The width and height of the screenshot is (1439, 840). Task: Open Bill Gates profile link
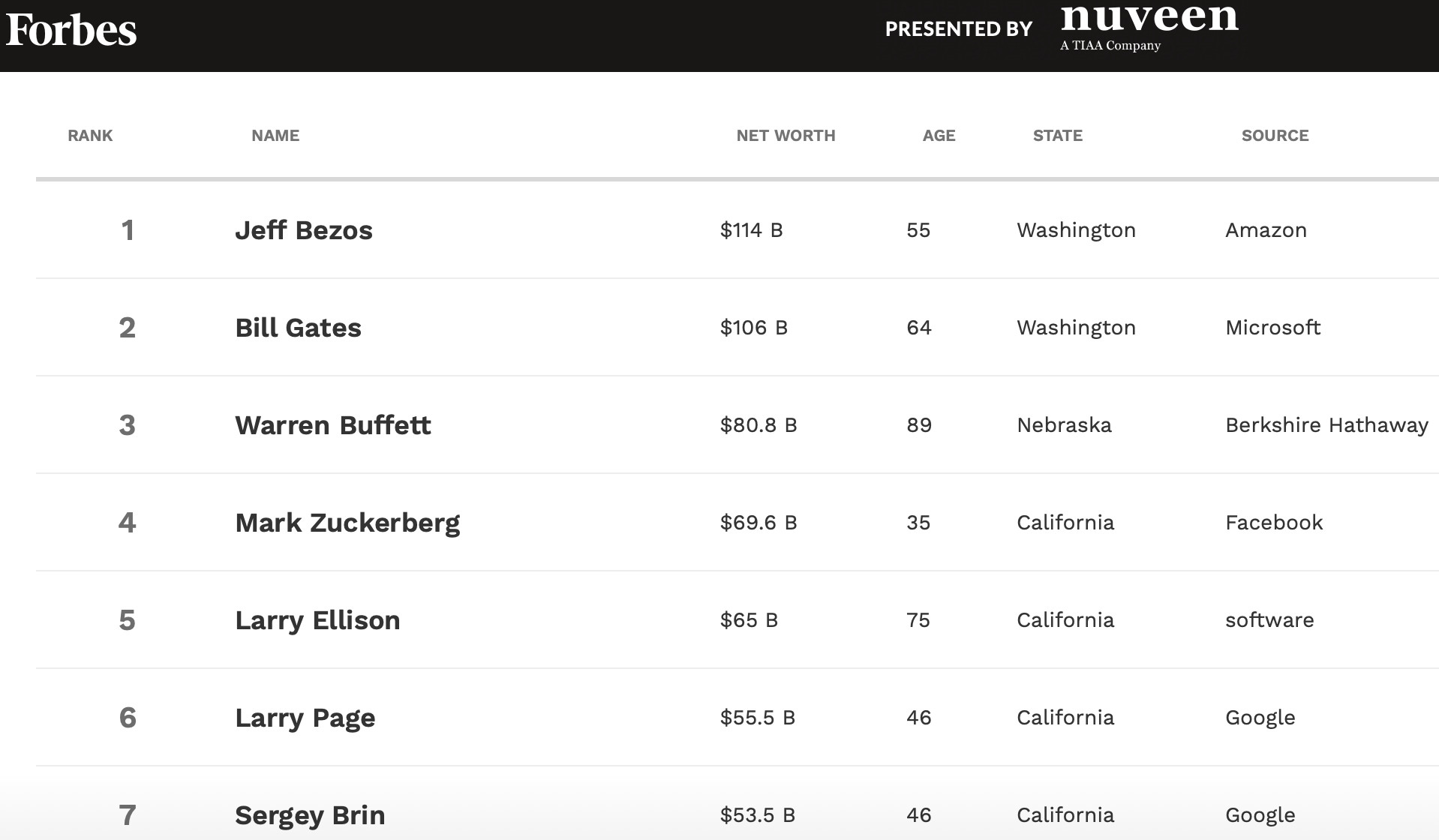pyautogui.click(x=298, y=328)
